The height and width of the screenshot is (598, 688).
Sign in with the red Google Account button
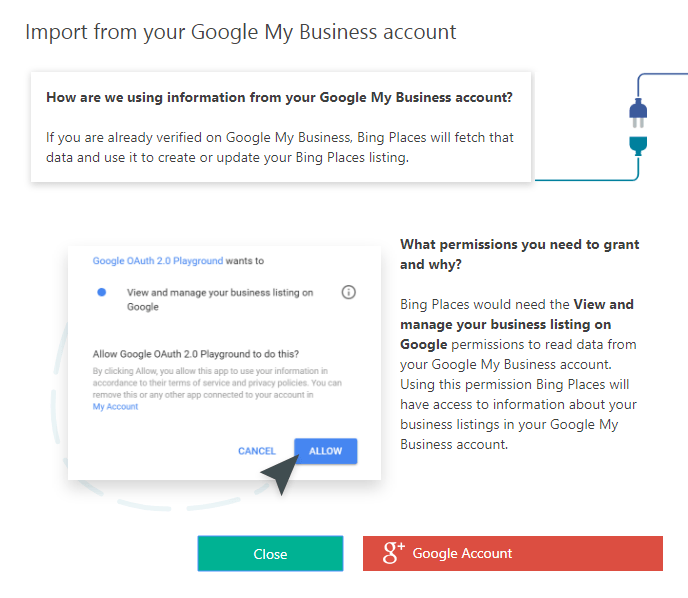pyautogui.click(x=512, y=553)
